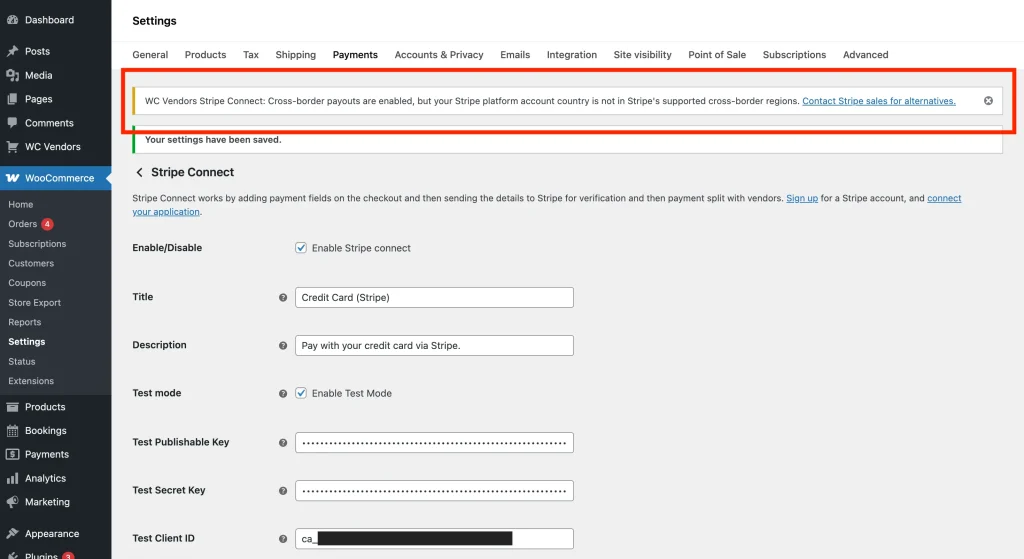Open the Site visibility tab
This screenshot has width=1024, height=559.
tap(643, 55)
